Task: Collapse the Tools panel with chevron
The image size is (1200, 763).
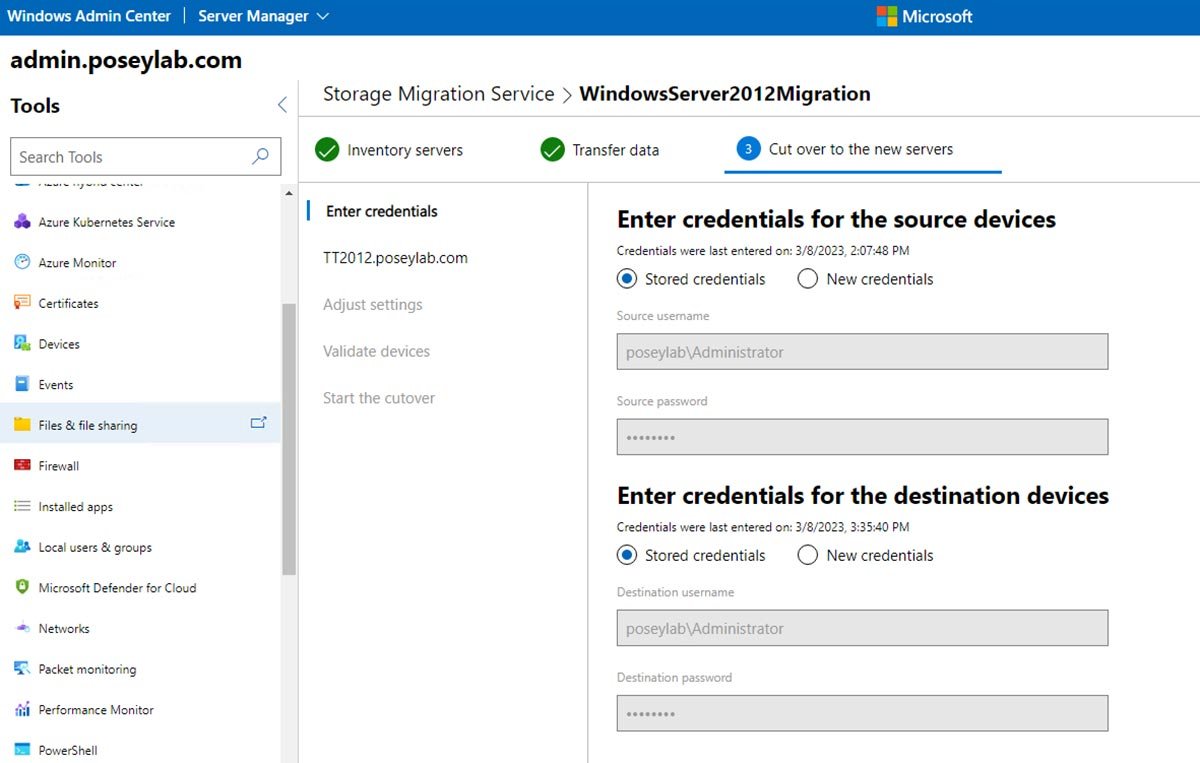Action: (x=282, y=105)
